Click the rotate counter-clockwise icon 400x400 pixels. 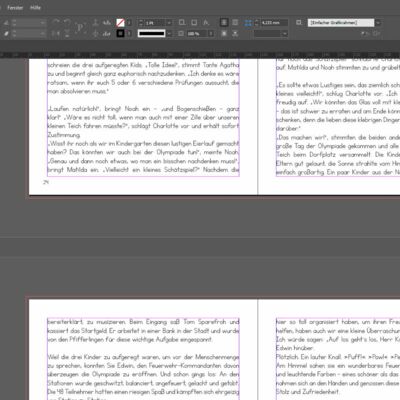click(x=67, y=22)
